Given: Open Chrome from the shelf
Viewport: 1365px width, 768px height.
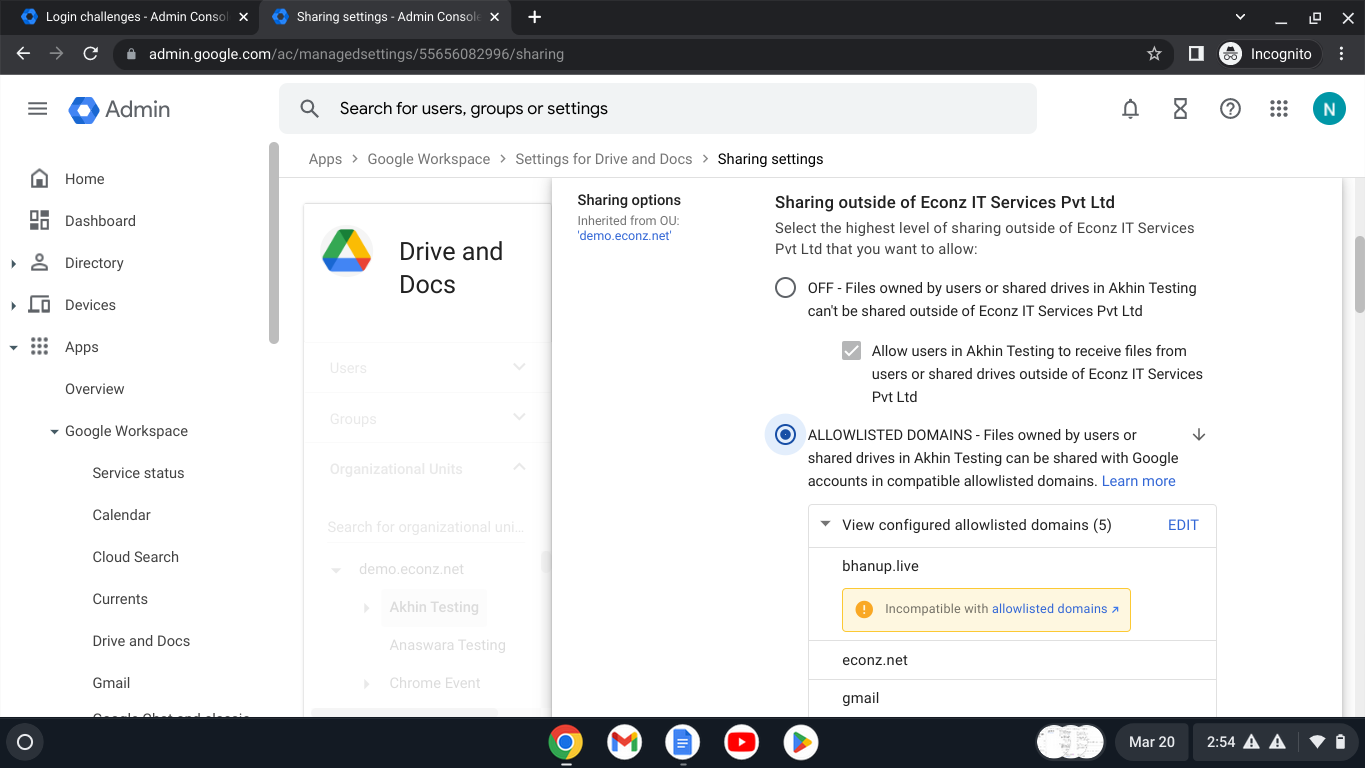Looking at the screenshot, I should point(565,742).
